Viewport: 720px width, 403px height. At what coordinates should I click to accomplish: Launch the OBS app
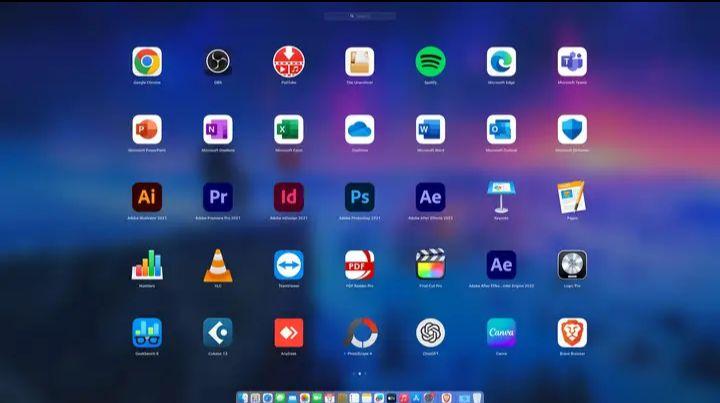[218, 62]
